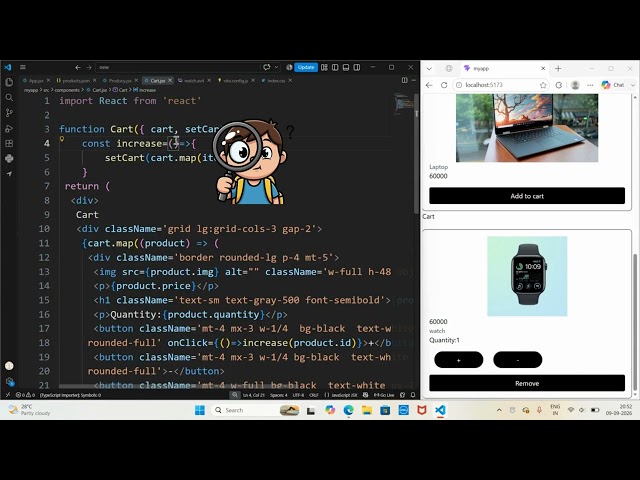This screenshot has height=480, width=640.
Task: Click the blue Update button
Action: pos(306,67)
